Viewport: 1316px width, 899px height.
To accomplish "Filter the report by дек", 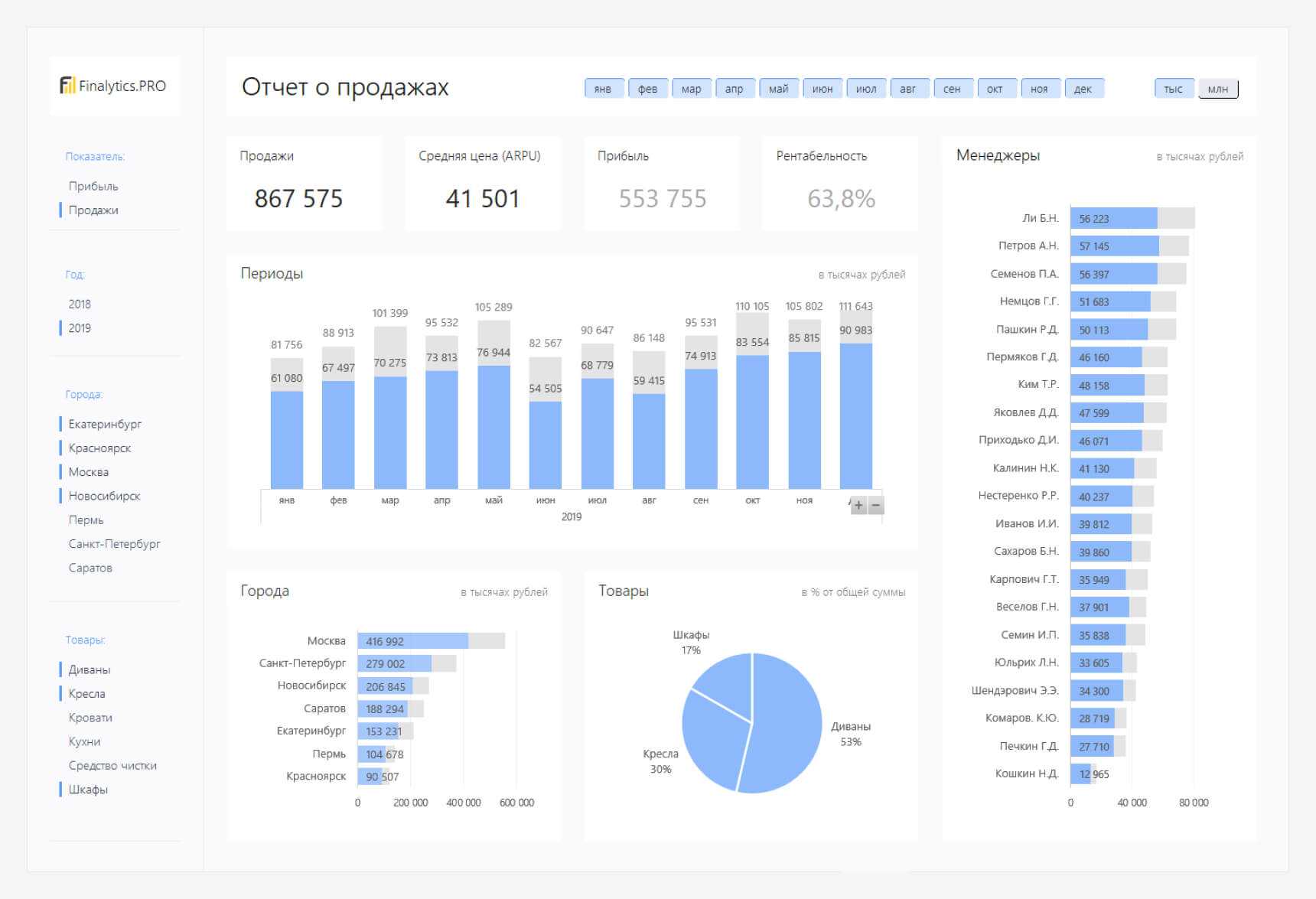I will click(x=1083, y=89).
